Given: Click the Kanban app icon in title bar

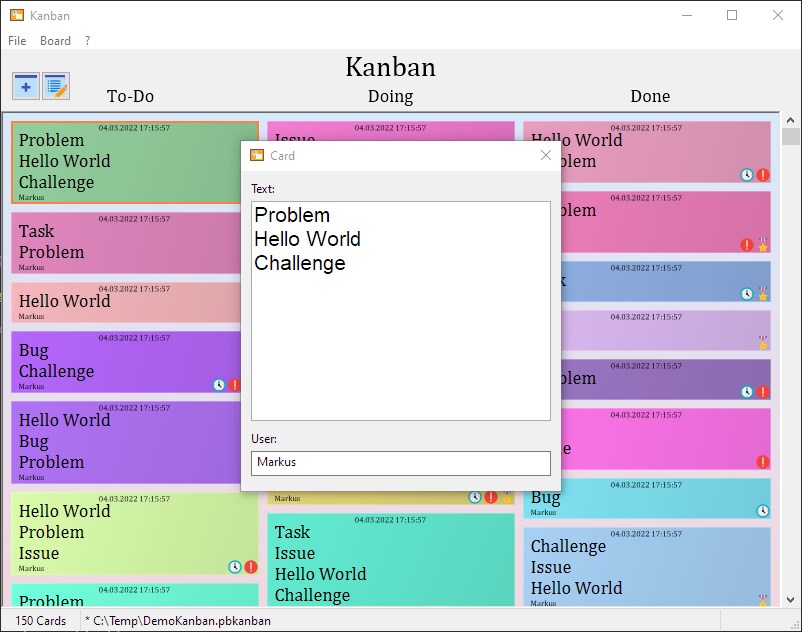Looking at the screenshot, I should (x=17, y=15).
